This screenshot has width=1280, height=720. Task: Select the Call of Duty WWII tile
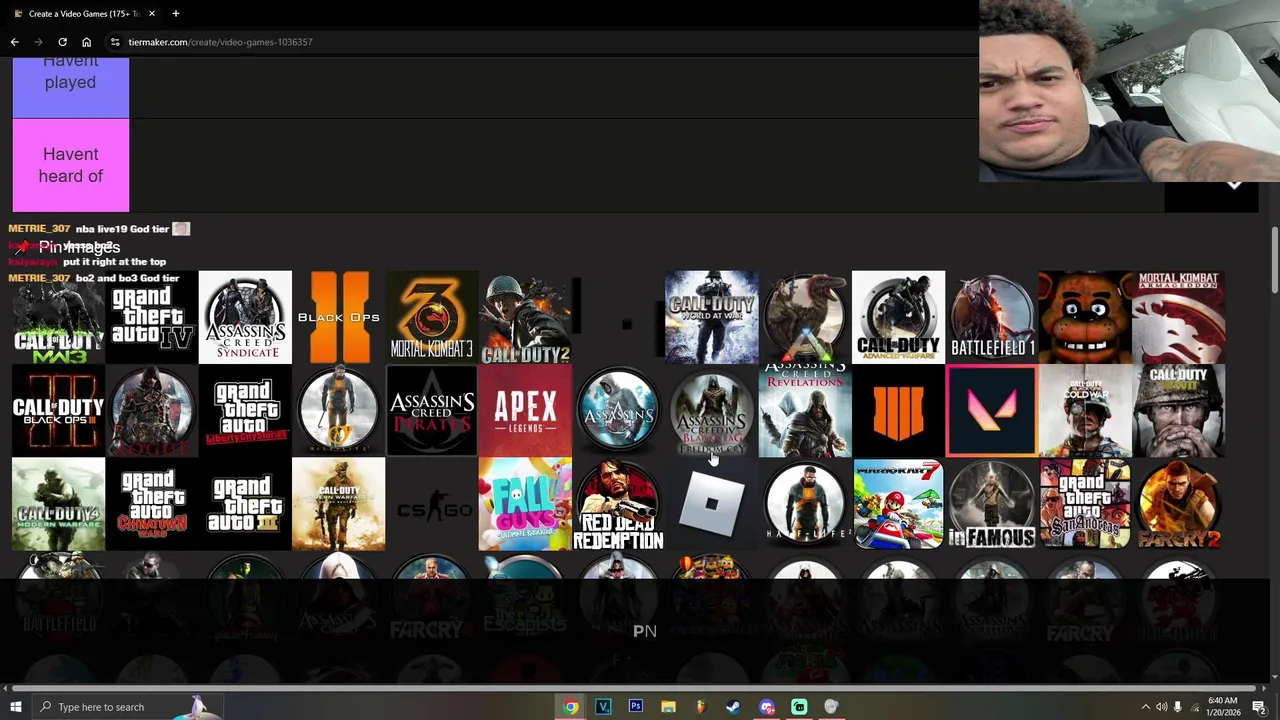pos(1178,411)
